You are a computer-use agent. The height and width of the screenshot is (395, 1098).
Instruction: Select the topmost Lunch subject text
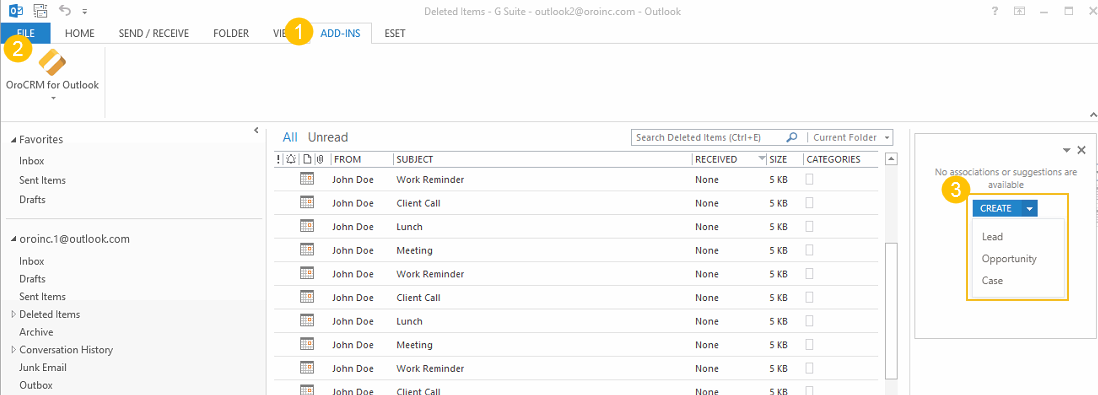410,227
